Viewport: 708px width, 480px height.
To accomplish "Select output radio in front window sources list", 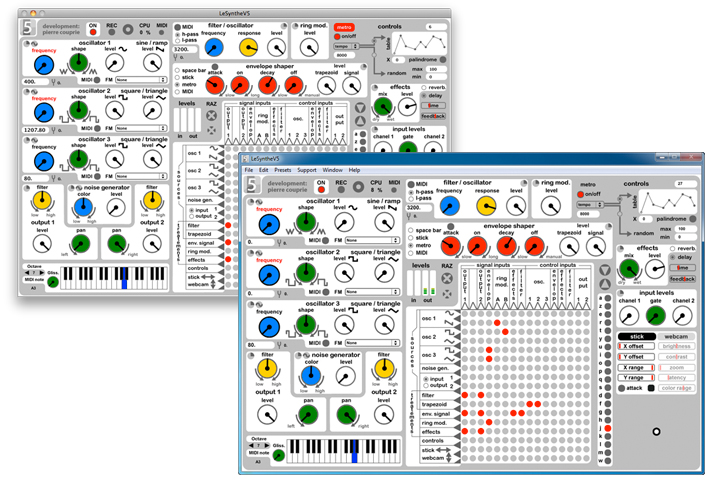I will coord(425,386).
